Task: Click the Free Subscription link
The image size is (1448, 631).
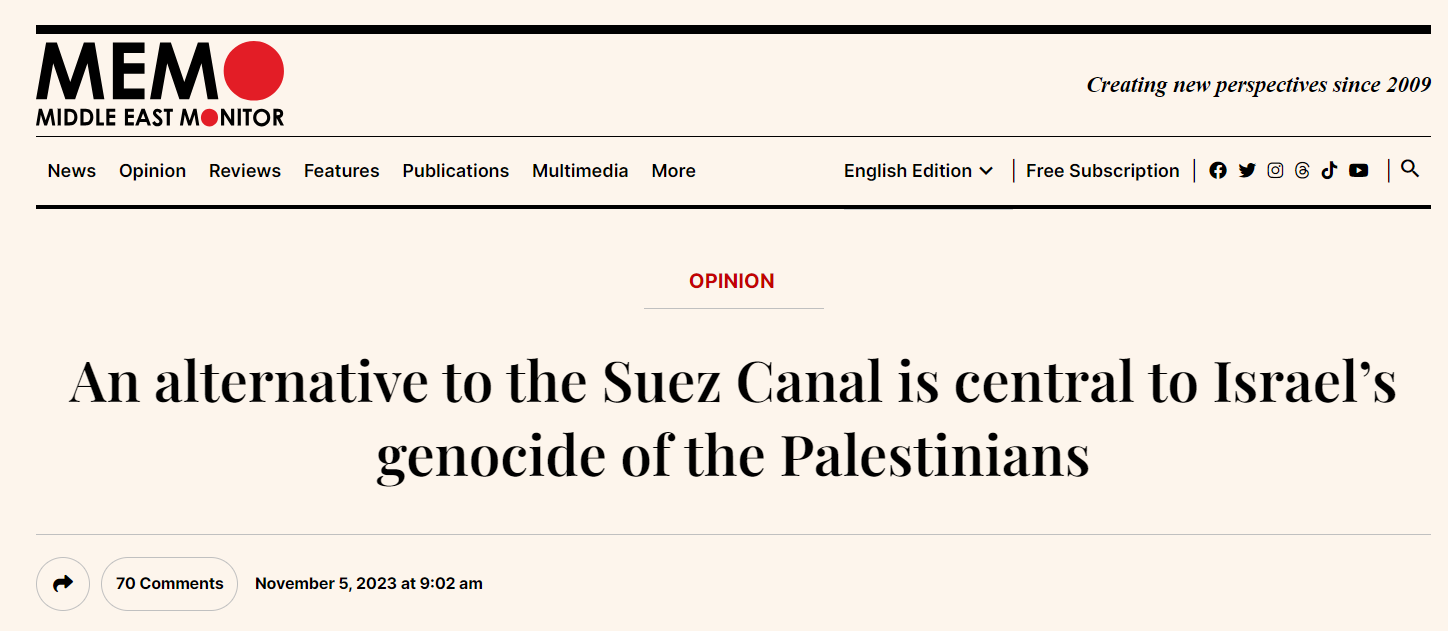Action: coord(1103,171)
